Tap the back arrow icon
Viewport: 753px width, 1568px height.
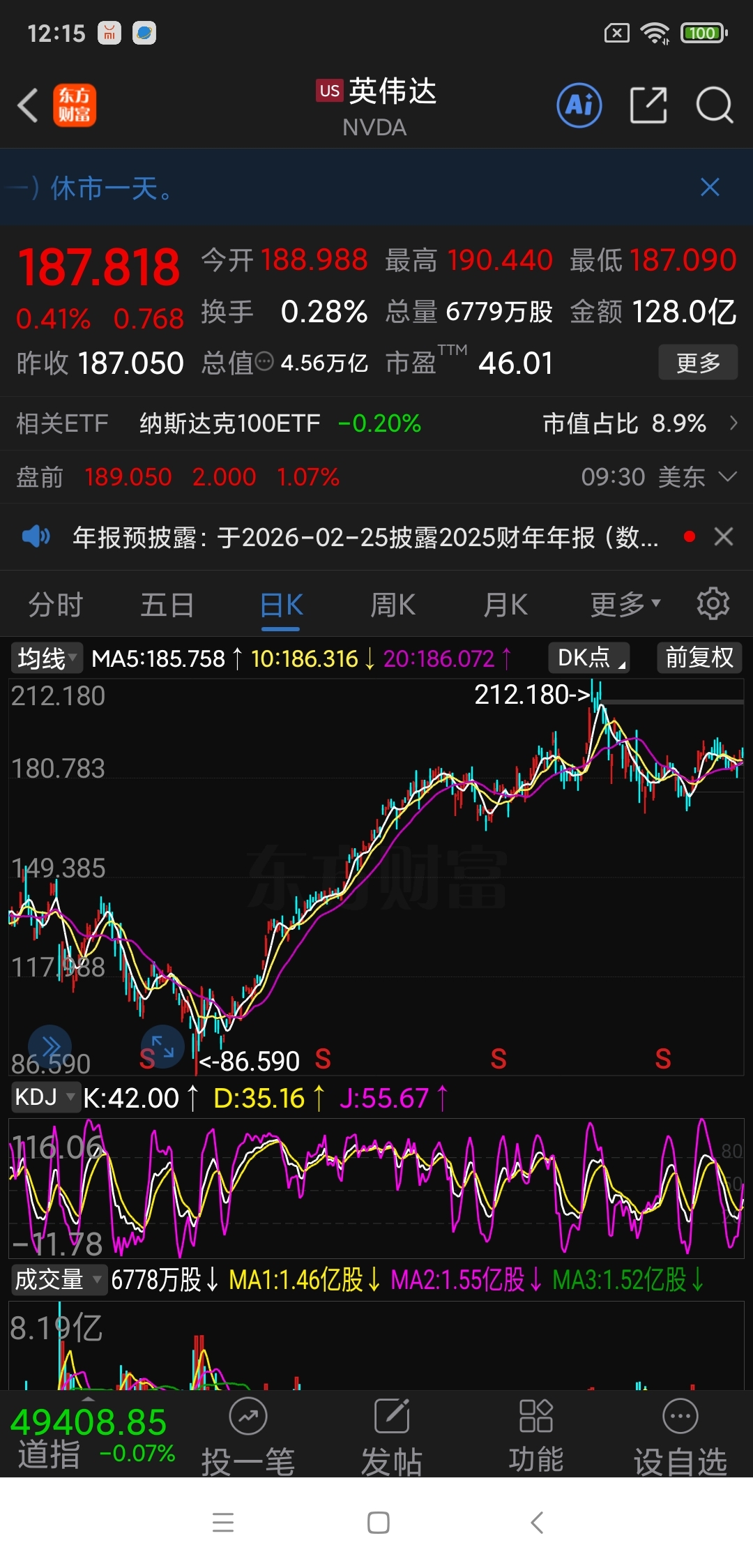click(x=28, y=106)
